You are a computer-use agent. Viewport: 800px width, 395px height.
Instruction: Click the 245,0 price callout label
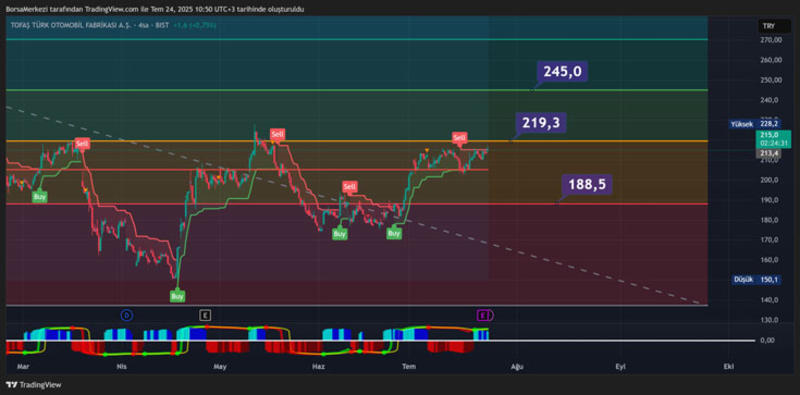562,71
